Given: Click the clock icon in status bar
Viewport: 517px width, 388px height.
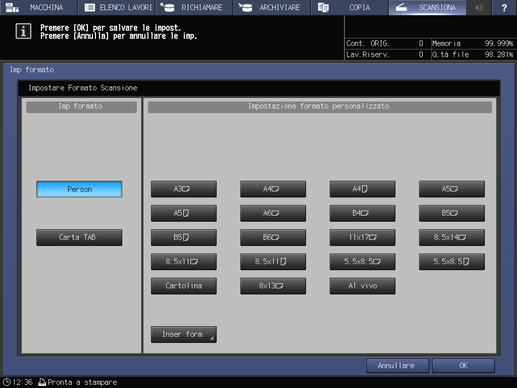Looking at the screenshot, I should [x=7, y=382].
